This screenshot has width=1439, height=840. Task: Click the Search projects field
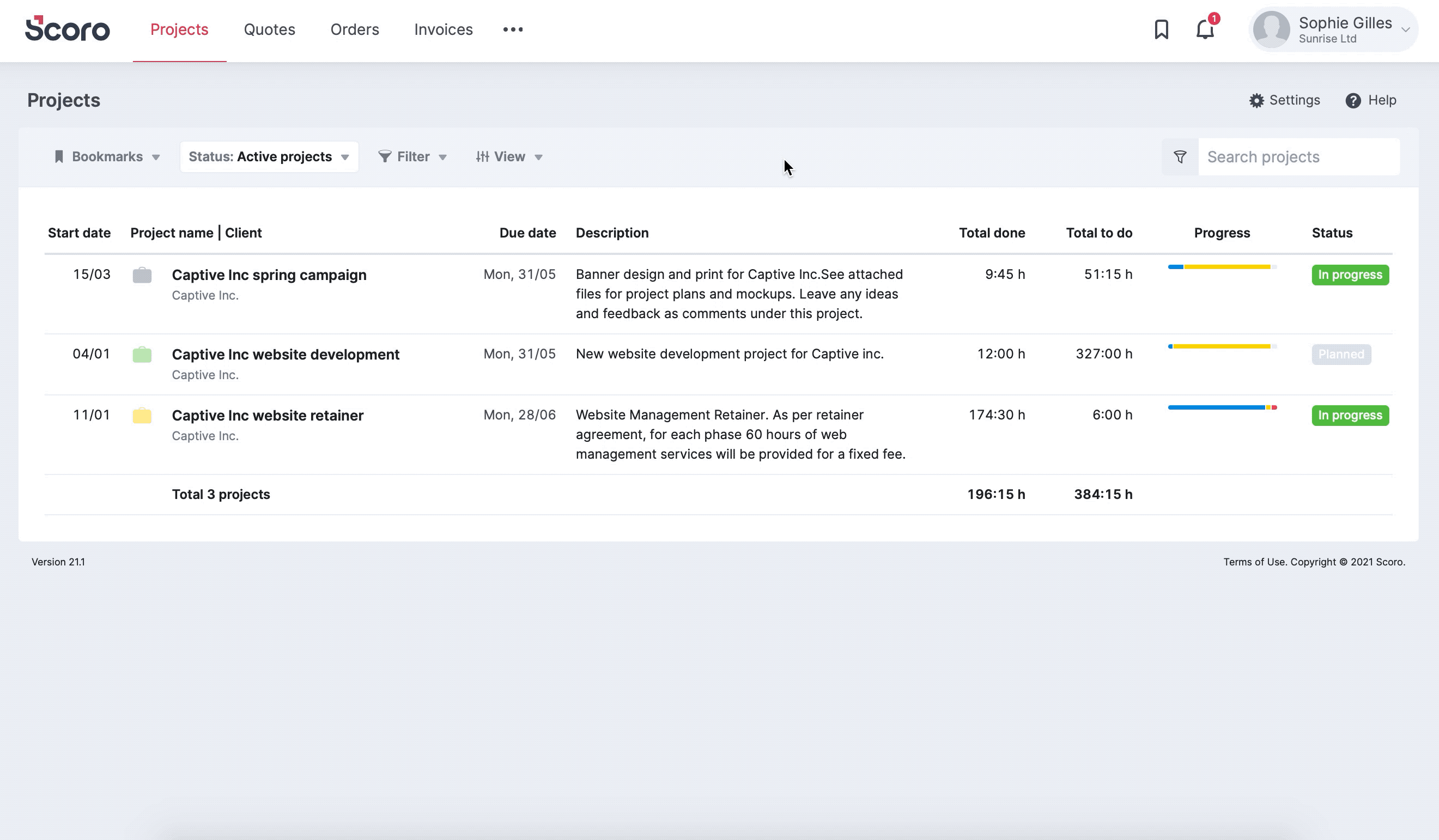(1298, 157)
